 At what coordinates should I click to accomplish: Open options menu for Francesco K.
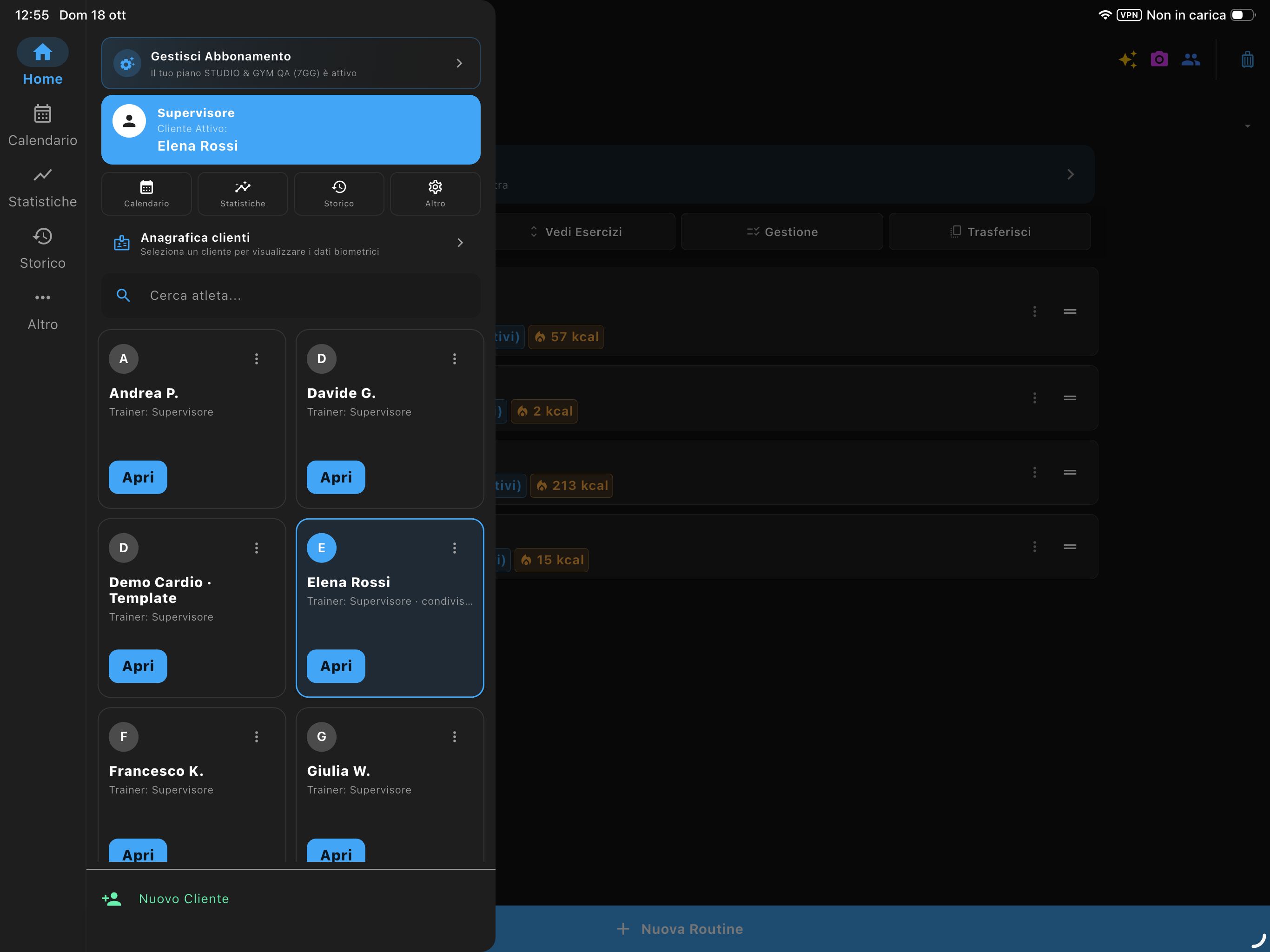257,737
